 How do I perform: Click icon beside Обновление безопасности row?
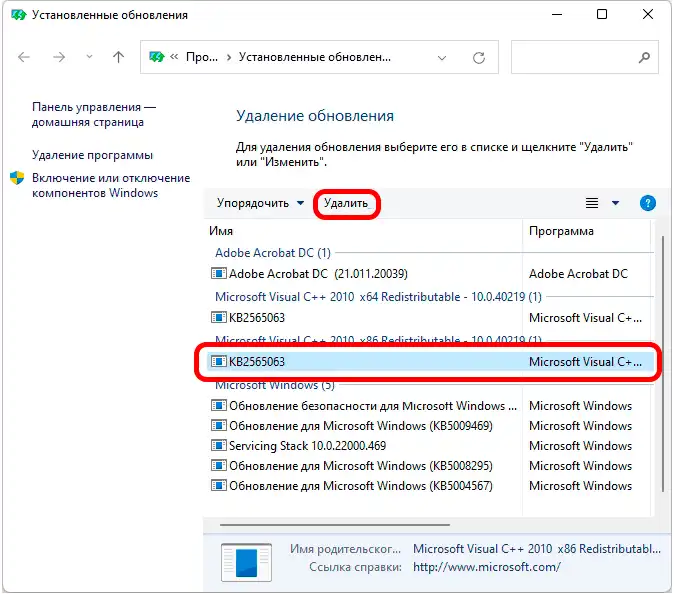[x=218, y=405]
